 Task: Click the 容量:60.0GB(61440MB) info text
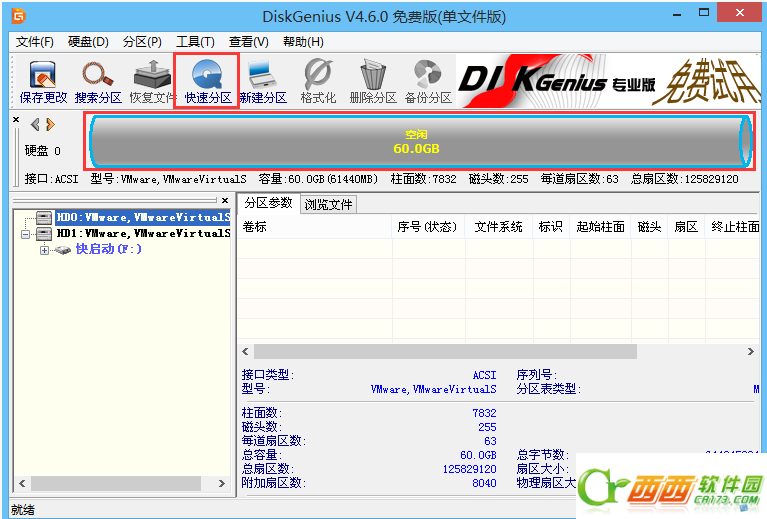(318, 179)
